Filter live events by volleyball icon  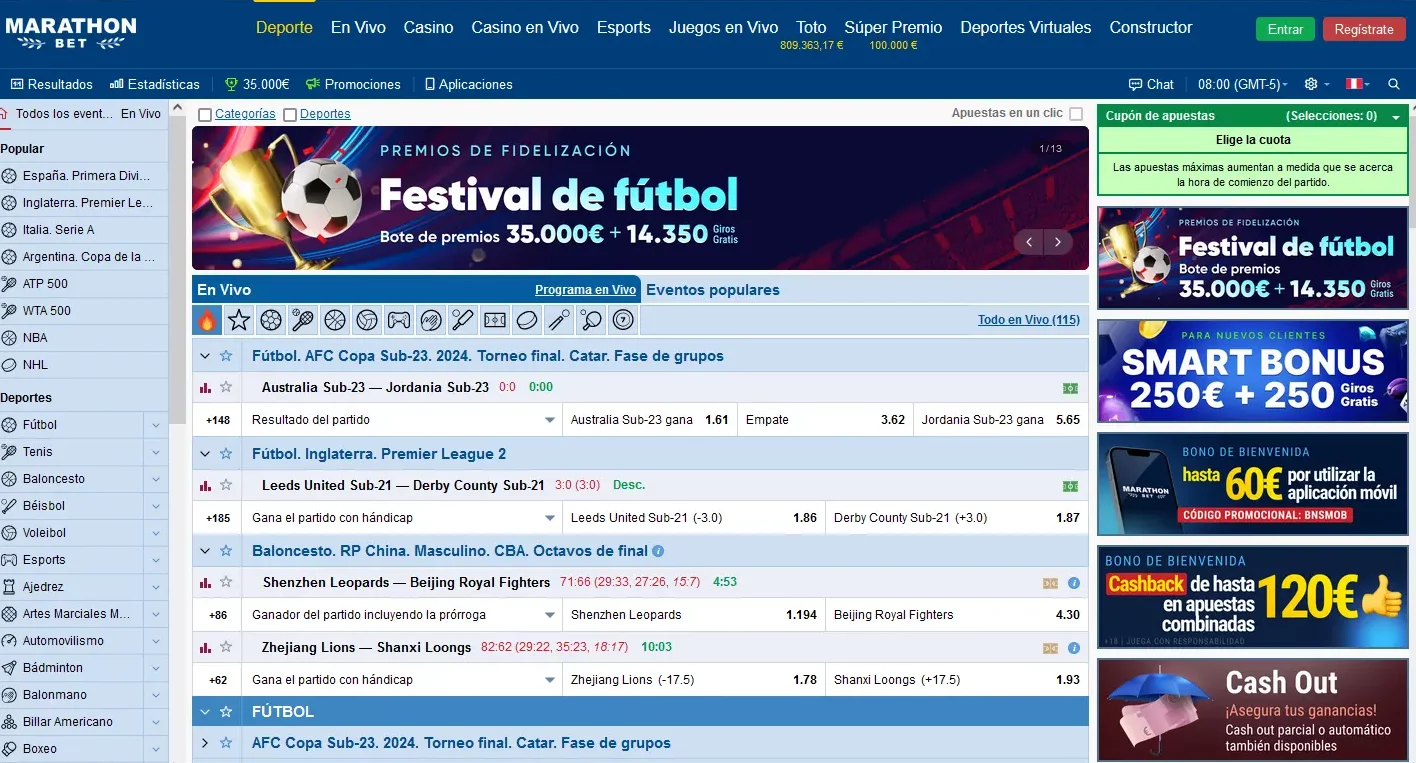pos(367,320)
